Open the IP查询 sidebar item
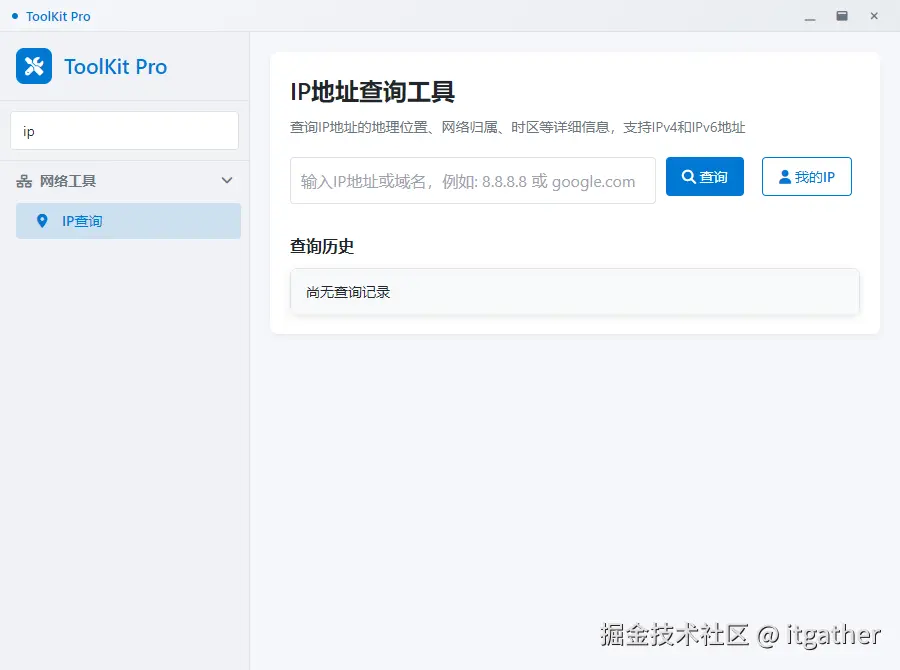Image resolution: width=900 pixels, height=670 pixels. (x=129, y=221)
